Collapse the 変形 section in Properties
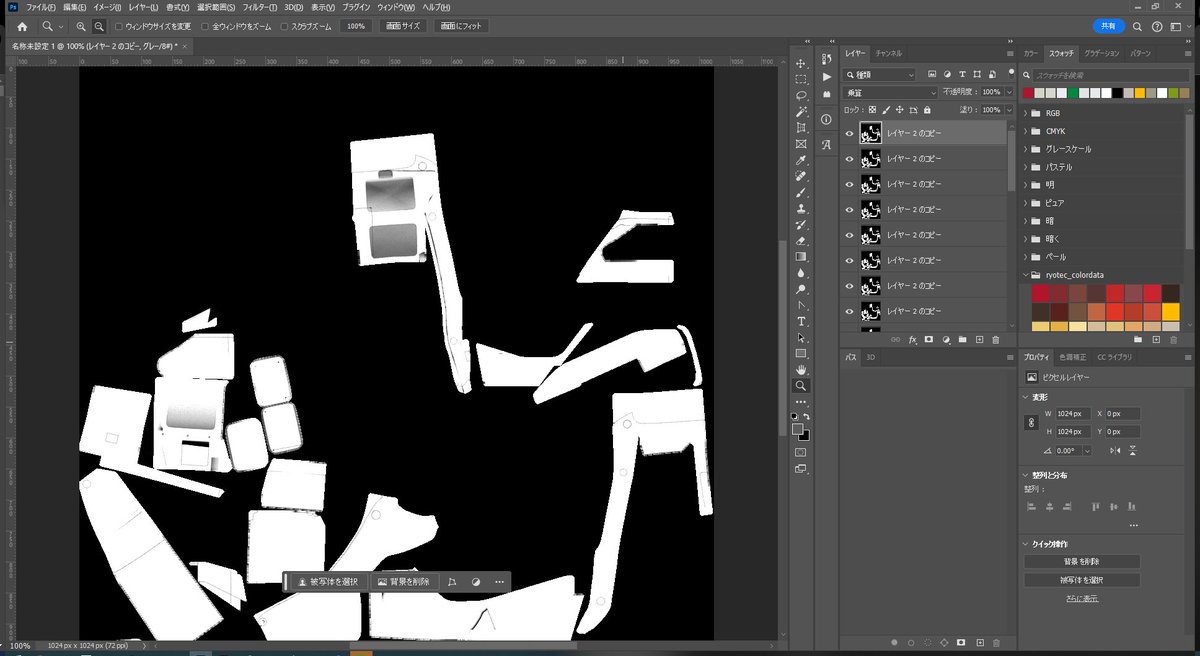Screen dimensions: 1200x656 click(1027, 397)
